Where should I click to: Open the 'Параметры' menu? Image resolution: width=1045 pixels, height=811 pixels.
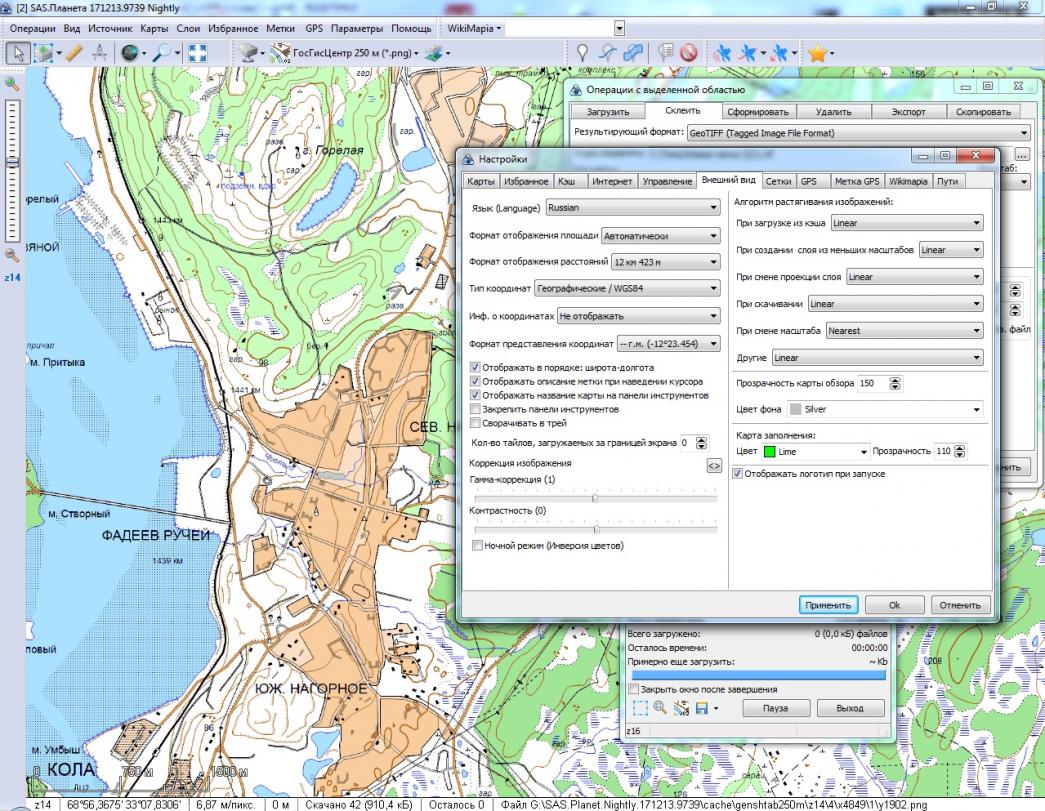[357, 29]
